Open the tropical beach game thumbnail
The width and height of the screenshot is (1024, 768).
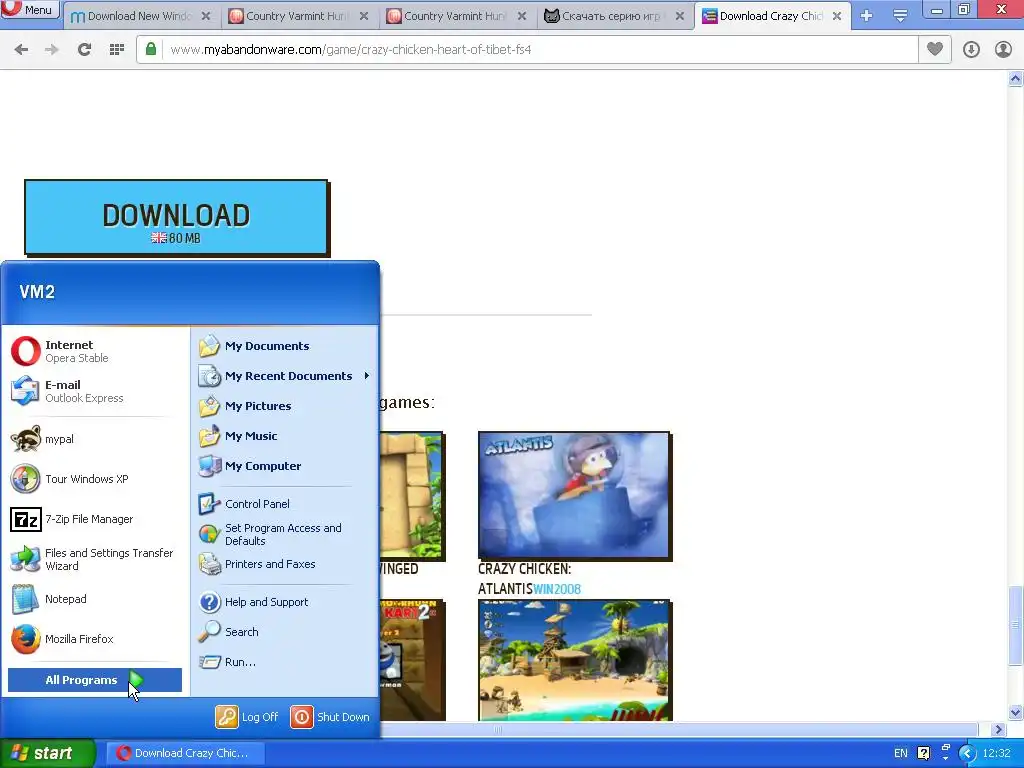coord(574,660)
